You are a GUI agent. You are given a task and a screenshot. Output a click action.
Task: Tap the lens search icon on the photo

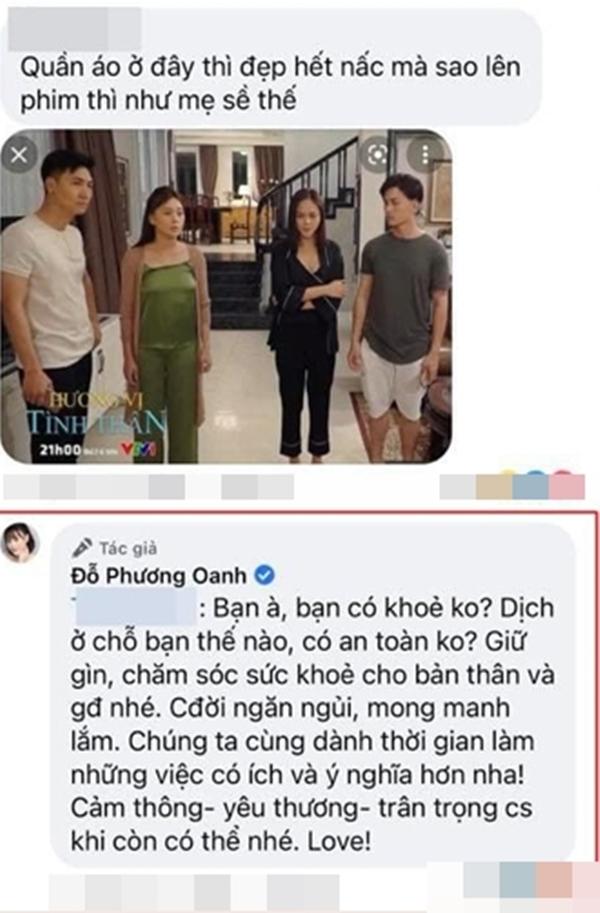coord(376,155)
